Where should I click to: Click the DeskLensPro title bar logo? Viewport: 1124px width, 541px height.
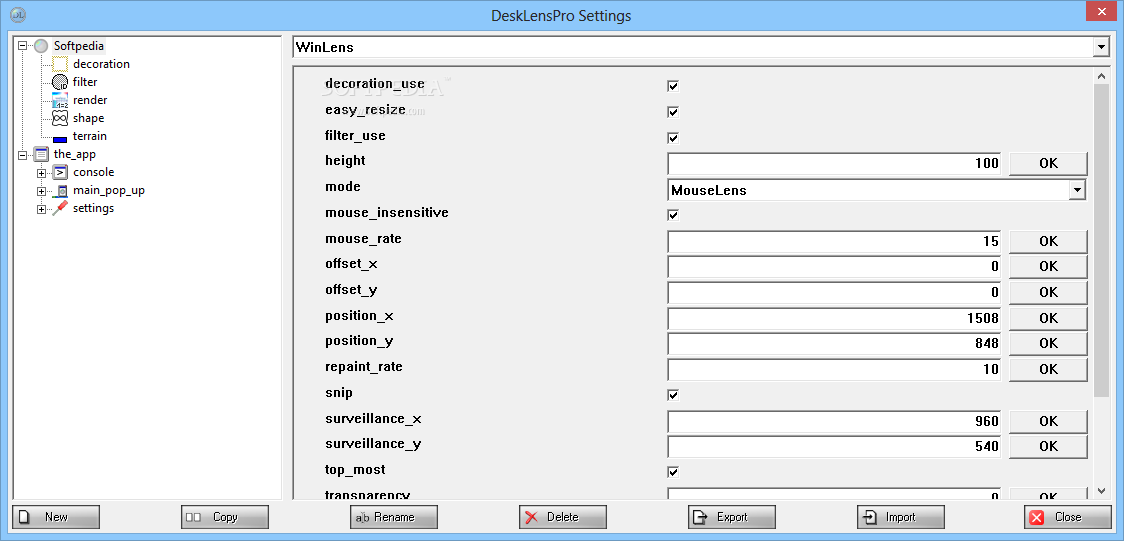click(x=19, y=16)
